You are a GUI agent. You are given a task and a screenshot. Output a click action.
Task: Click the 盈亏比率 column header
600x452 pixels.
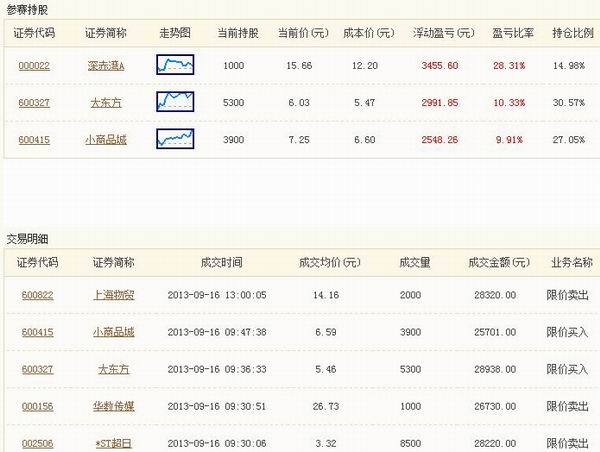tap(513, 33)
